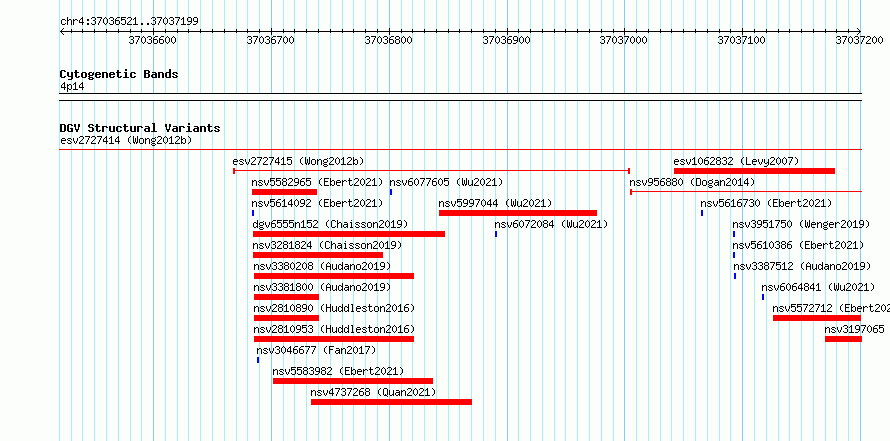Select the red bar of nsv2810890 (Huddleston2016)

pos(286,318)
